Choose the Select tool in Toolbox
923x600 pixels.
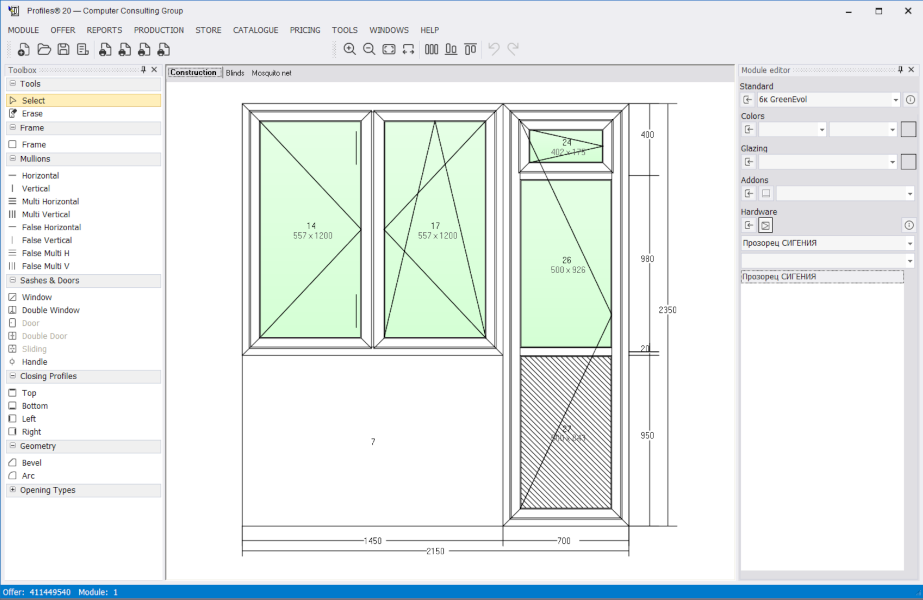tap(84, 101)
